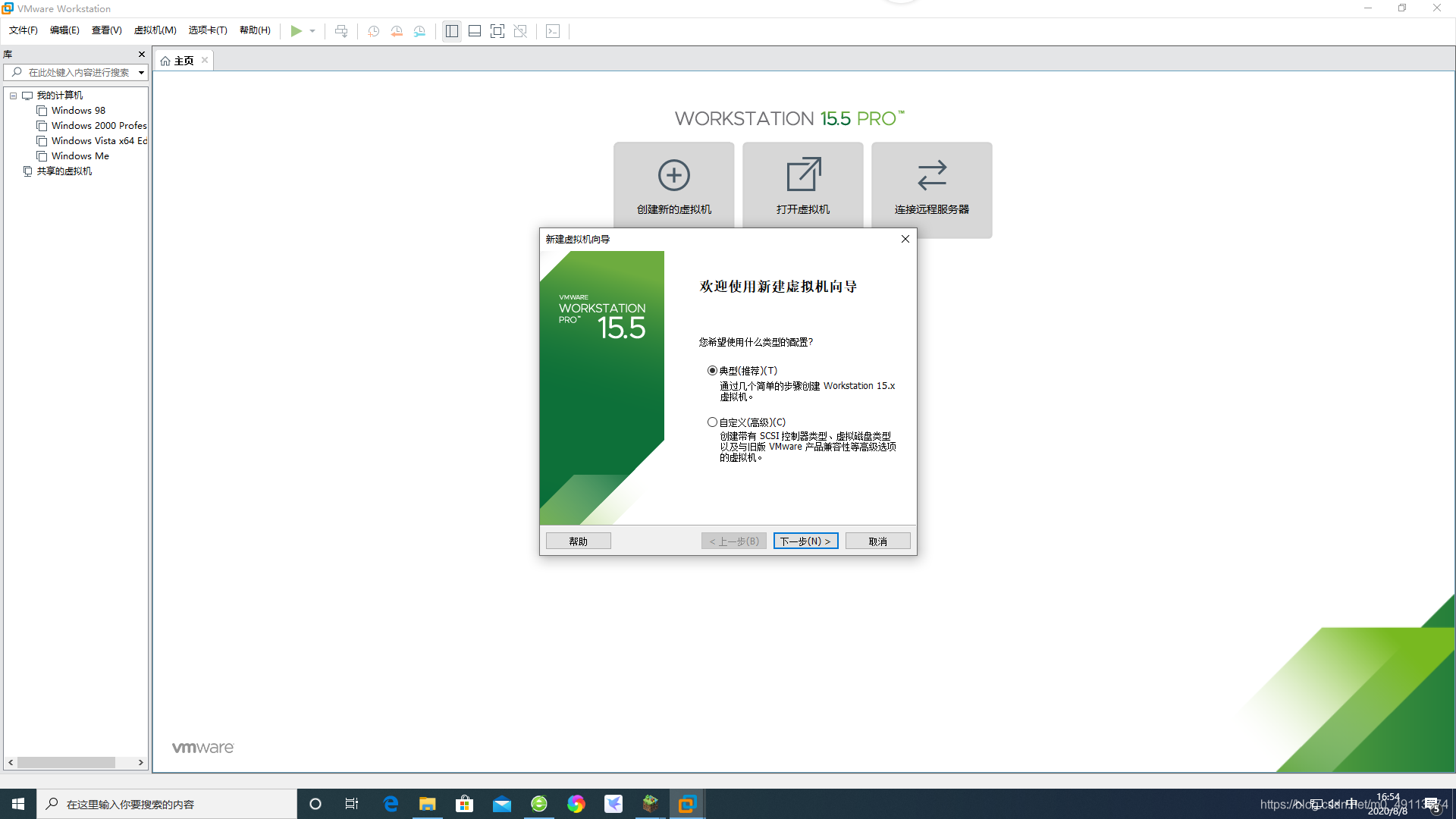This screenshot has width=1456, height=819.
Task: Close the library panel with X
Action: 141,54
